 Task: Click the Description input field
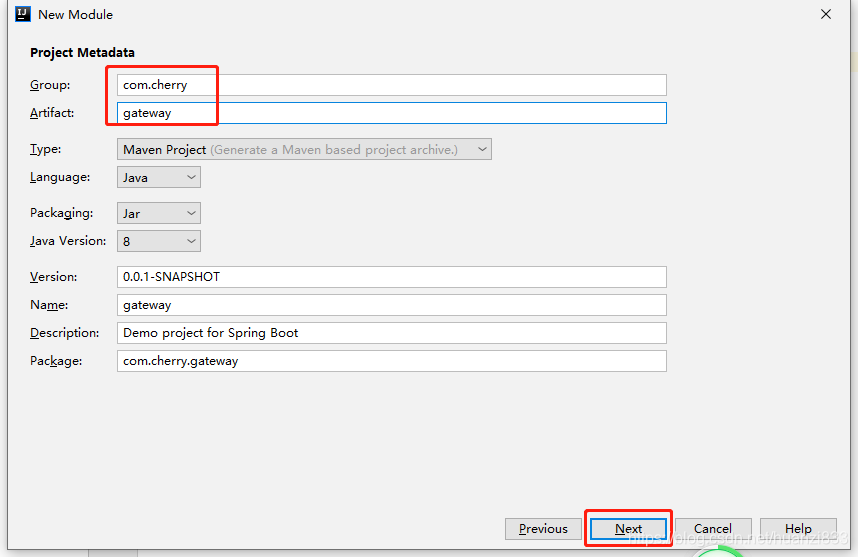pyautogui.click(x=391, y=333)
